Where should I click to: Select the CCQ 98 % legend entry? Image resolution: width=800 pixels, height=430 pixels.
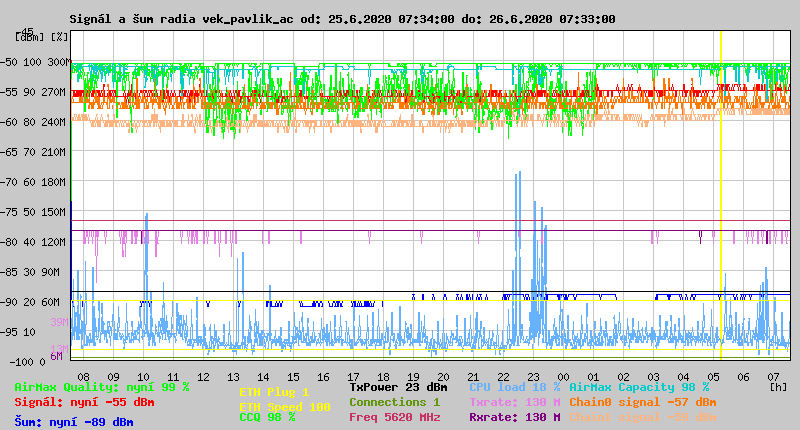[267, 418]
